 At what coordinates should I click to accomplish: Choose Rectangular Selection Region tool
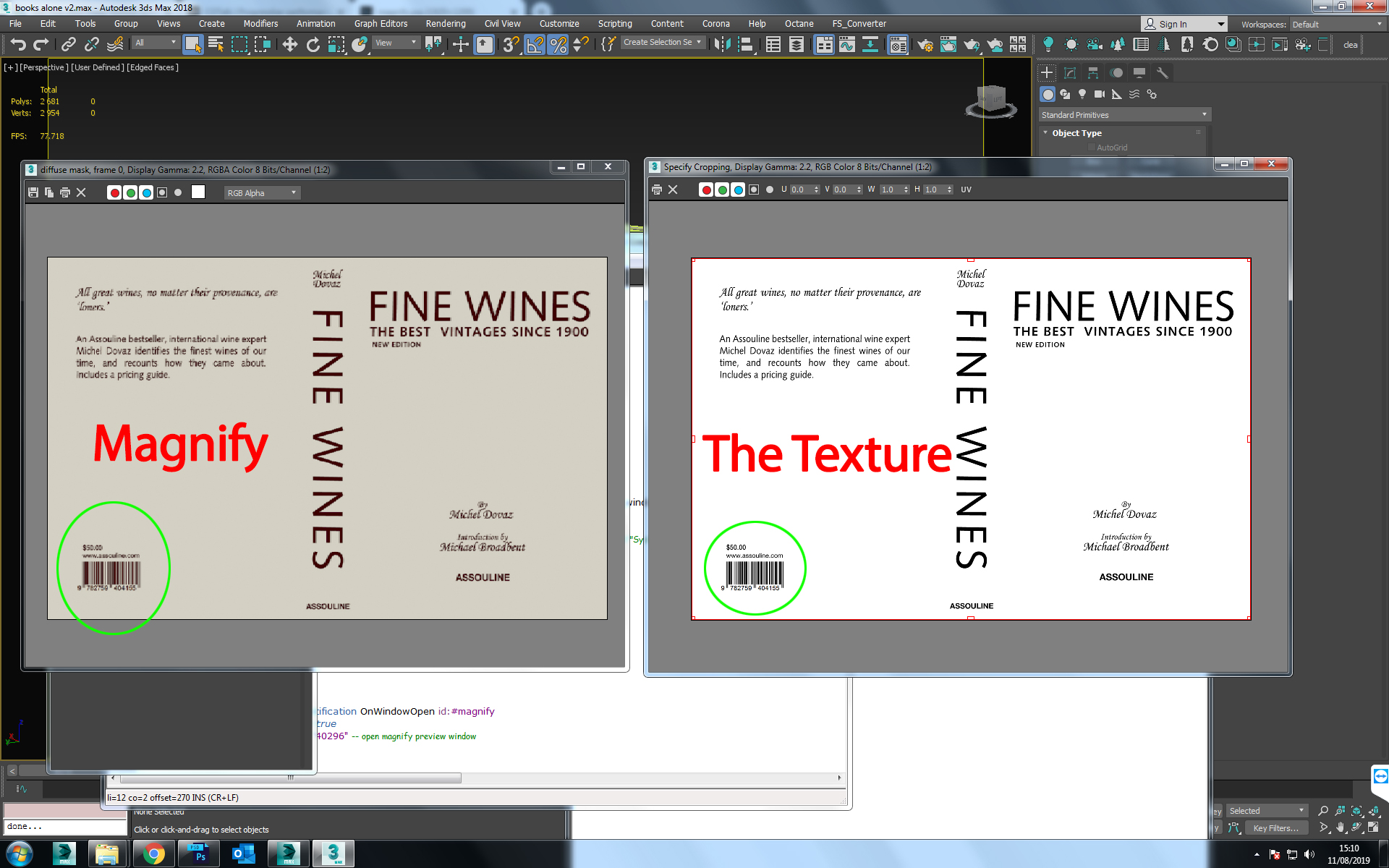239,45
